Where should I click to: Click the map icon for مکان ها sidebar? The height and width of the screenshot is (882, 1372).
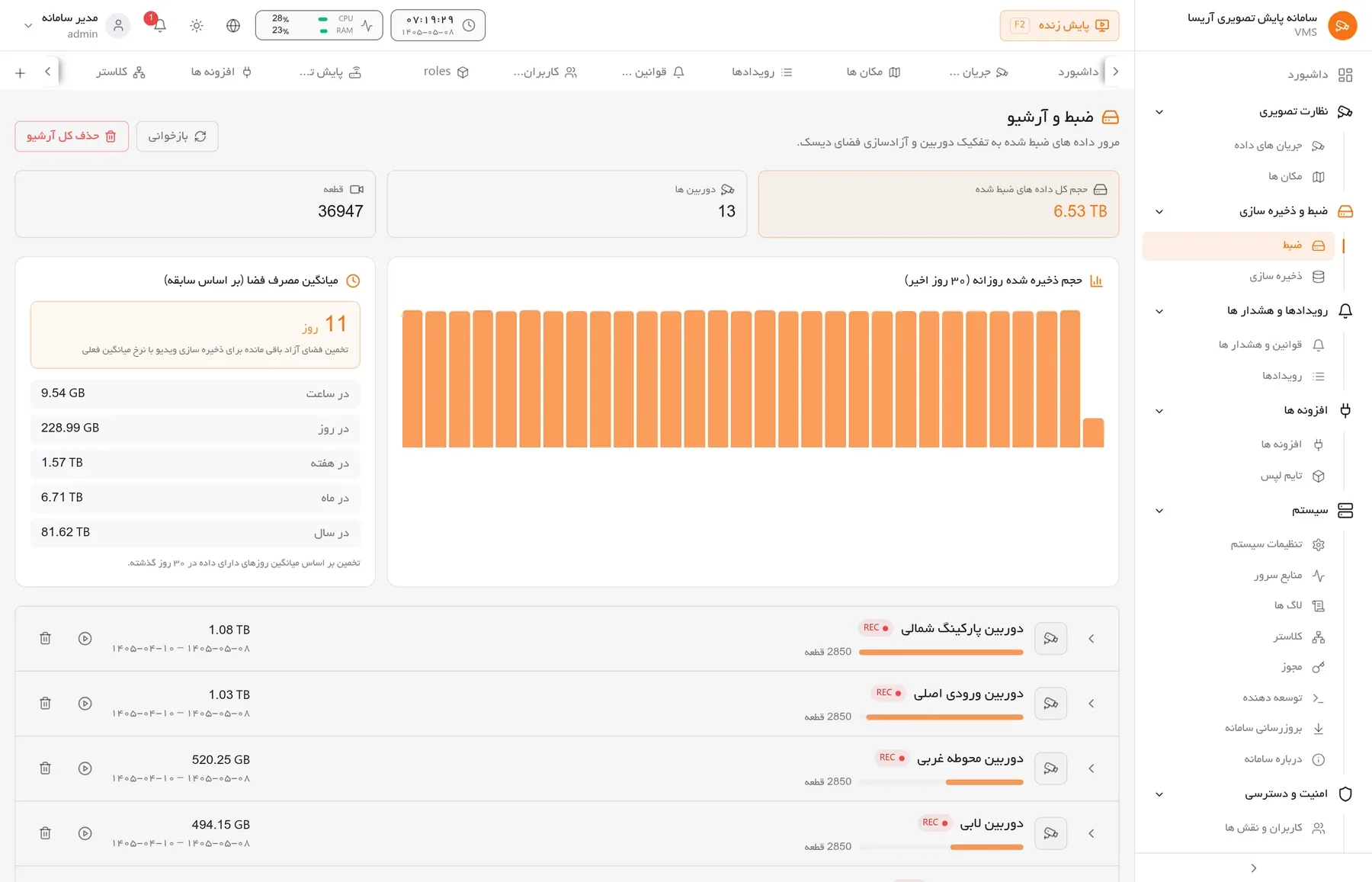pos(1319,177)
